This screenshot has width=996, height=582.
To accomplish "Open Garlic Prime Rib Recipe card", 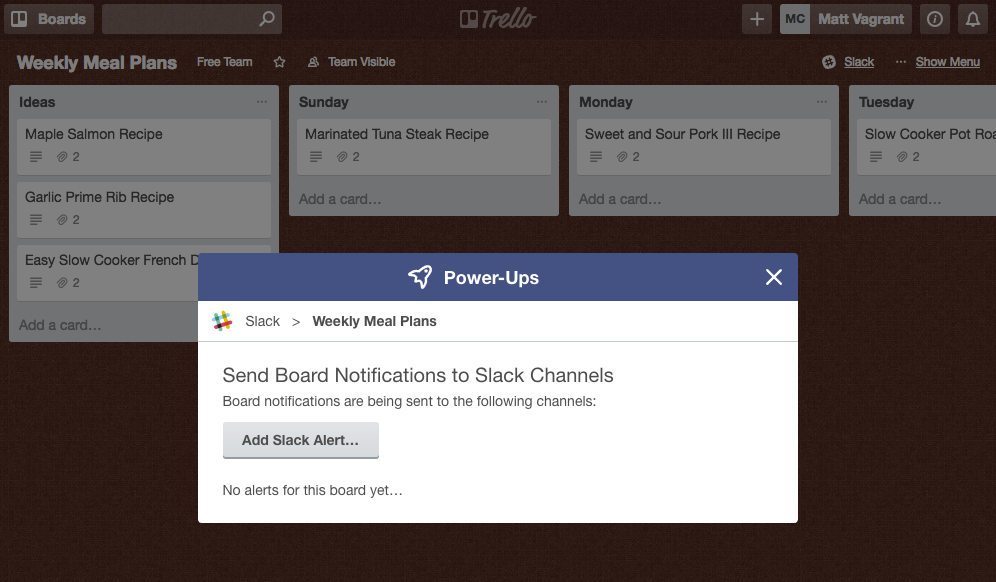I will (144, 210).
